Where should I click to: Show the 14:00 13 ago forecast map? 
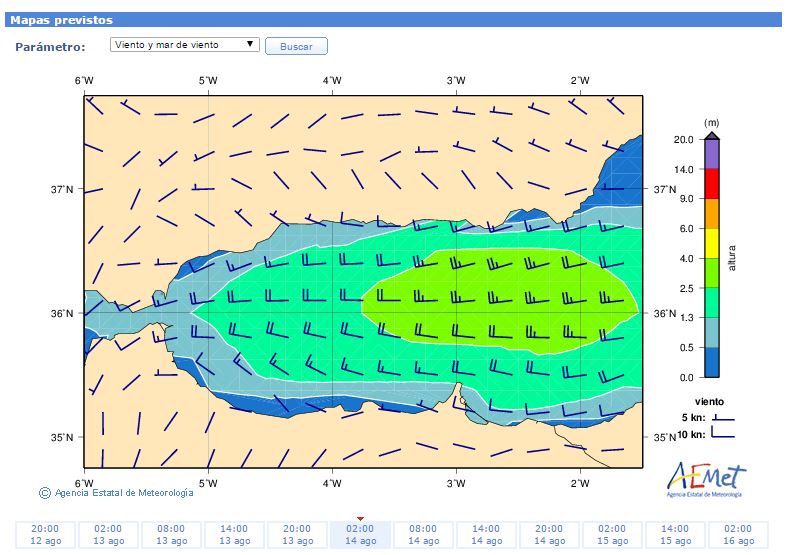point(234,535)
